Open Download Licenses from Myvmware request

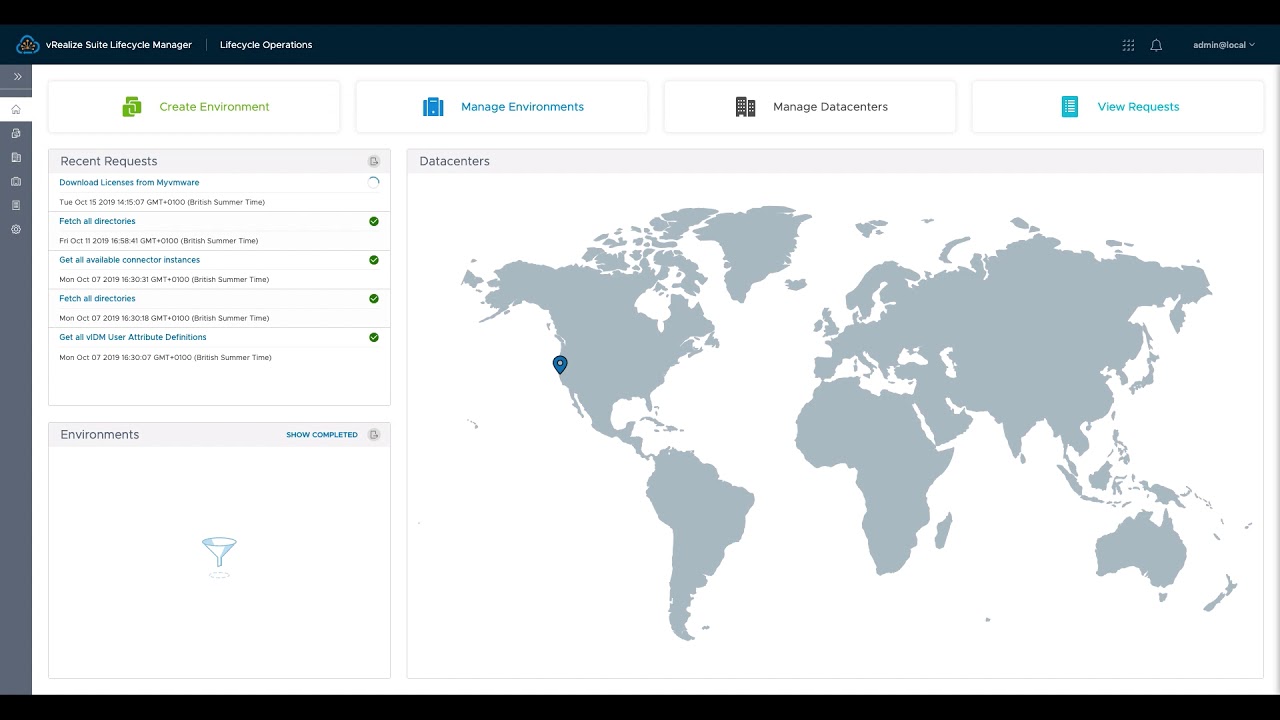point(129,183)
